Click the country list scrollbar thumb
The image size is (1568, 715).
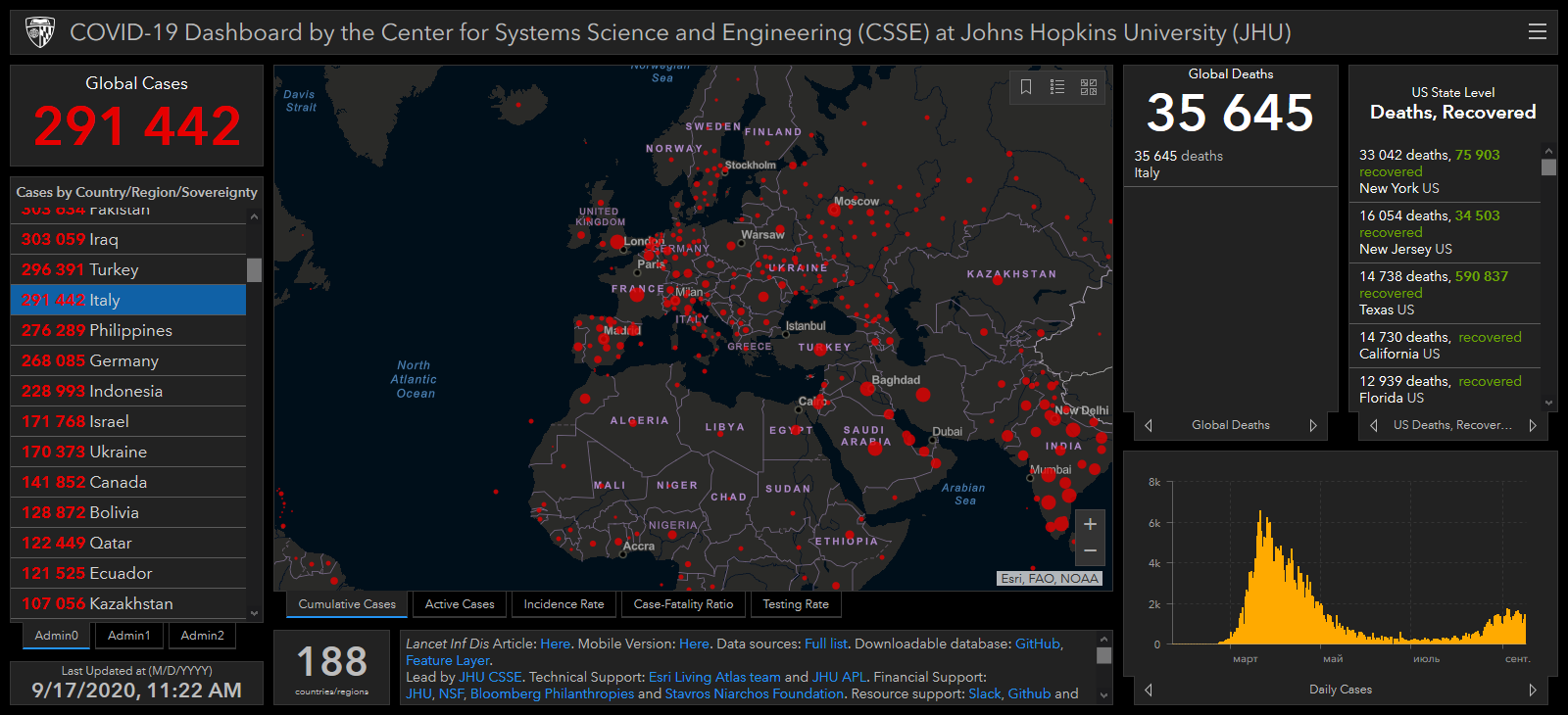point(254,269)
